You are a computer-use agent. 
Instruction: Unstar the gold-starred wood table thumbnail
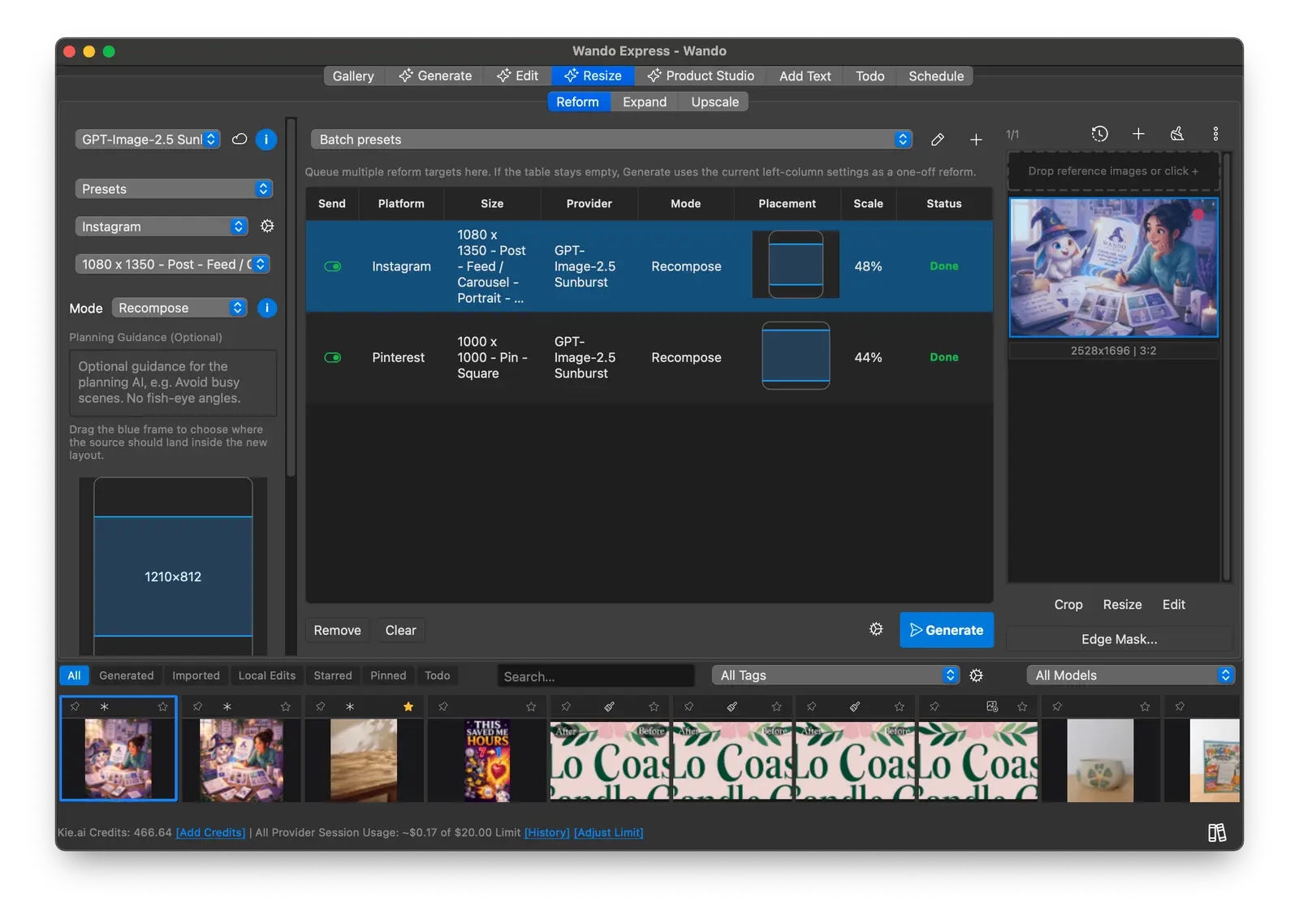(408, 706)
